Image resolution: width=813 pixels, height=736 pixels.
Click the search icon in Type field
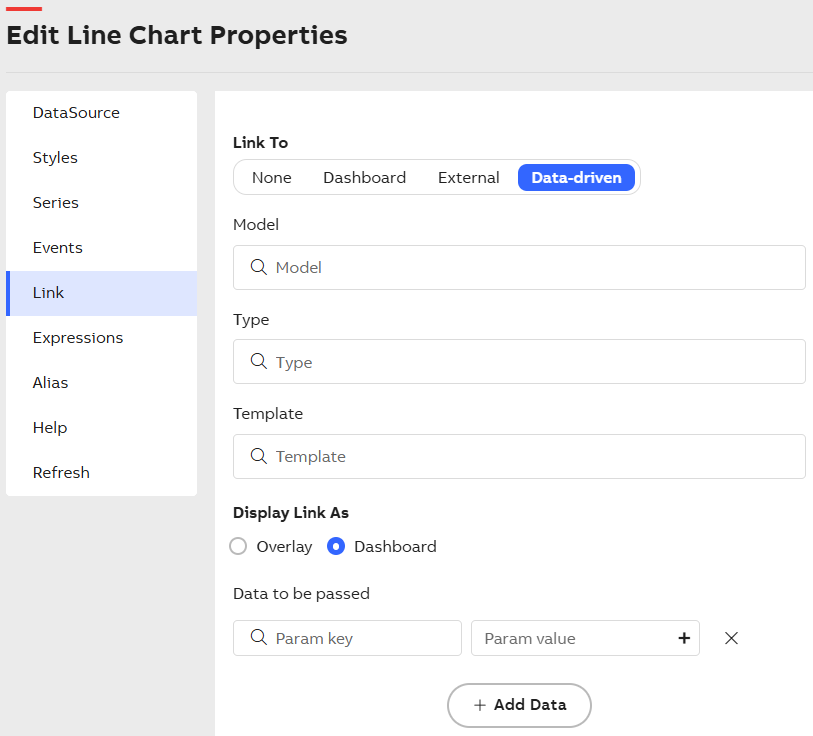pos(258,361)
